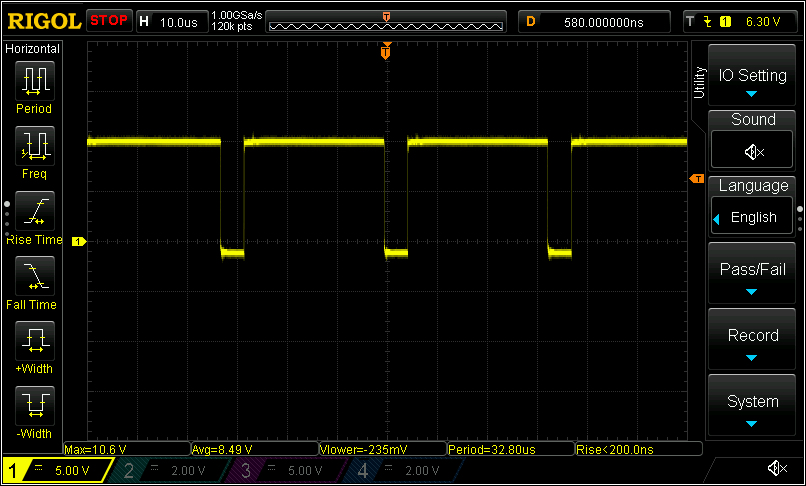Select the Freq measurement icon

[34, 145]
